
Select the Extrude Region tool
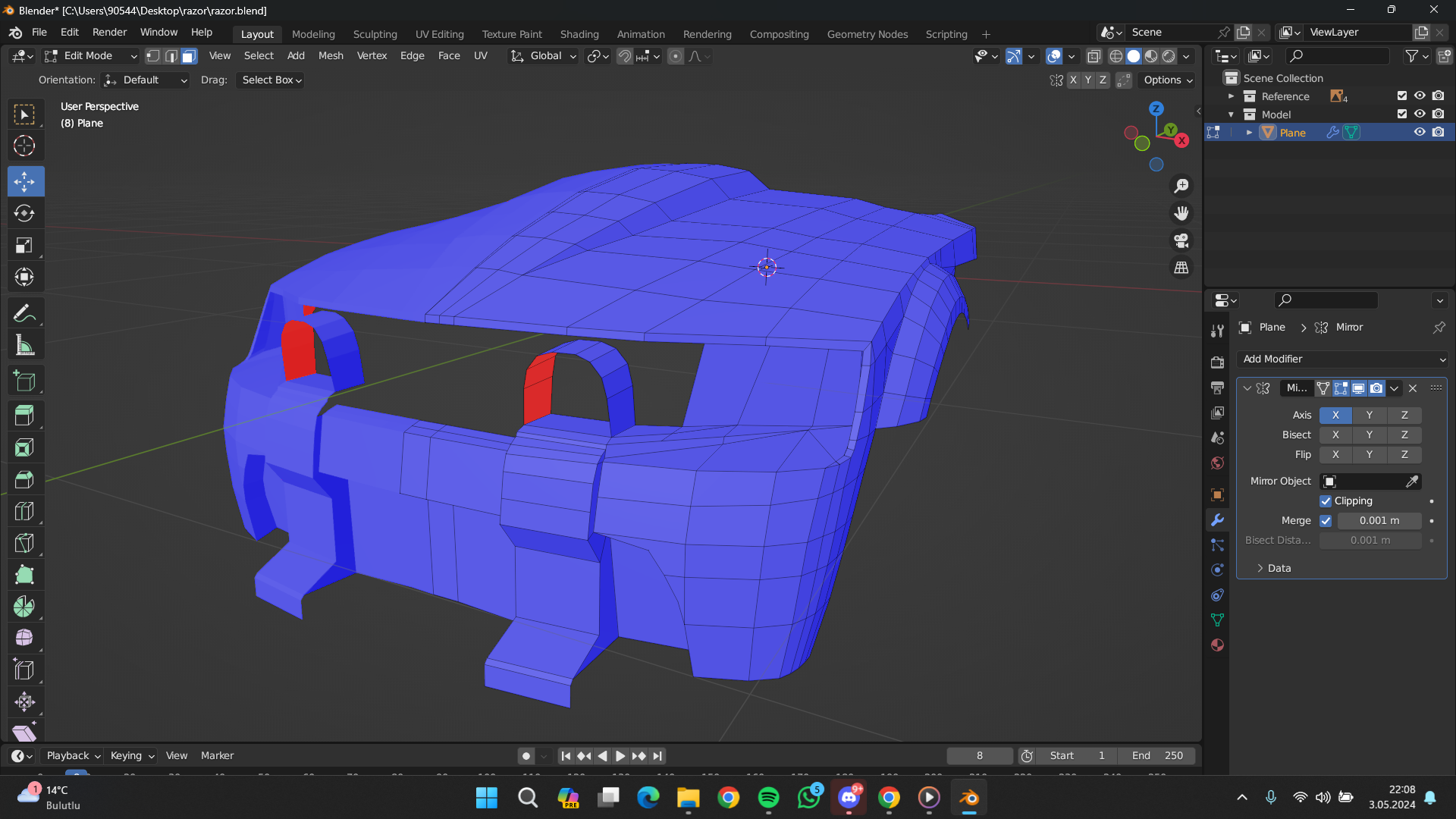click(x=24, y=415)
